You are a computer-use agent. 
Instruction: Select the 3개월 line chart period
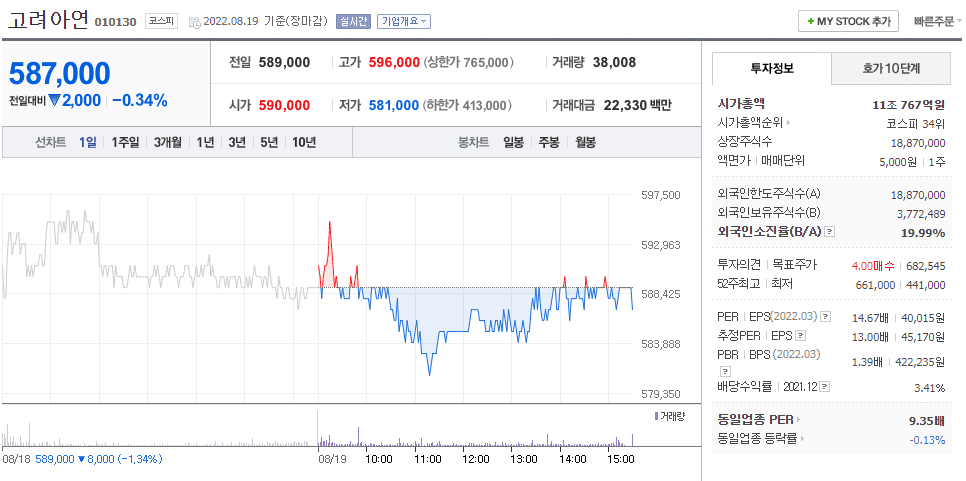pos(168,142)
